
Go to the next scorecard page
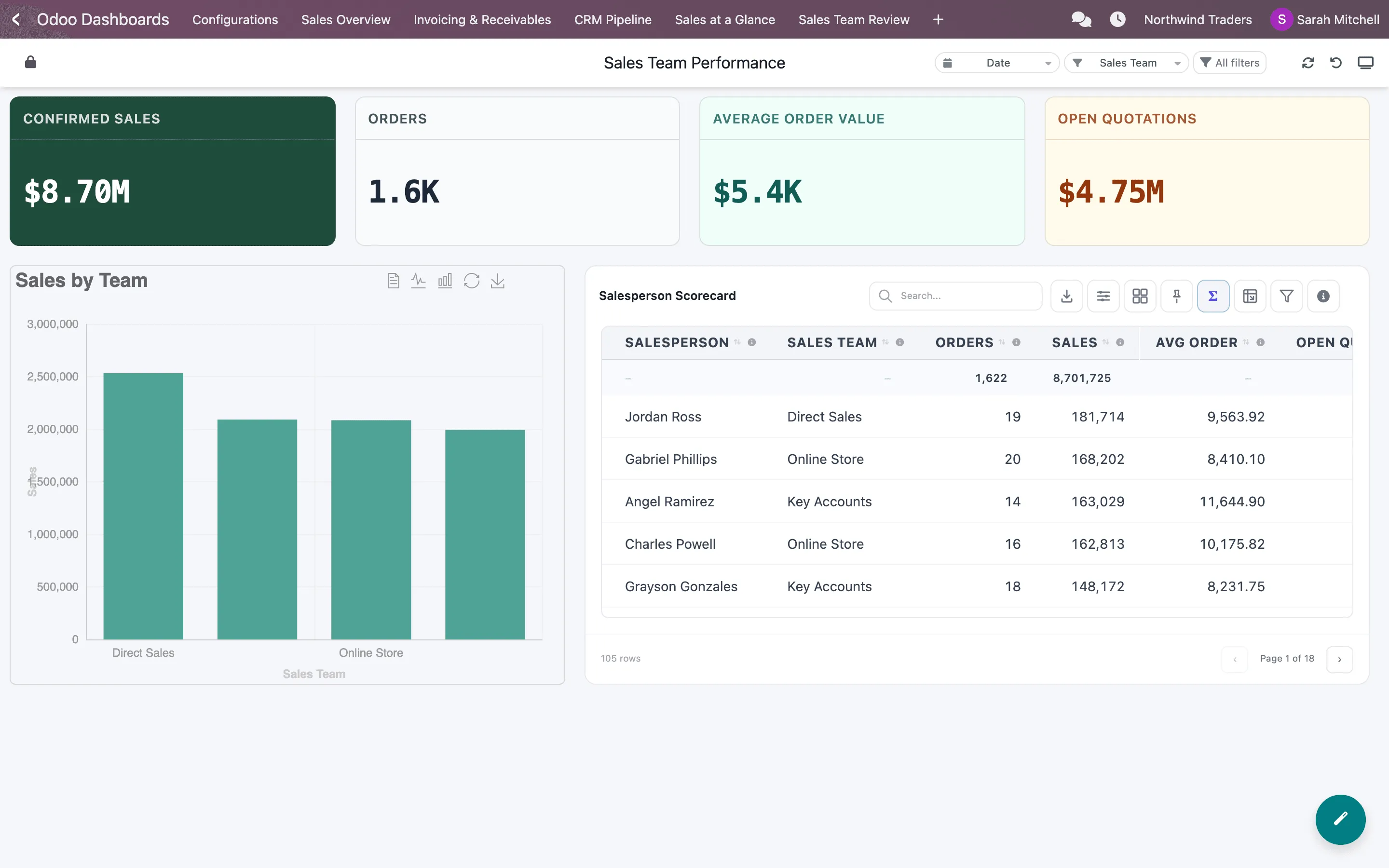1340,659
